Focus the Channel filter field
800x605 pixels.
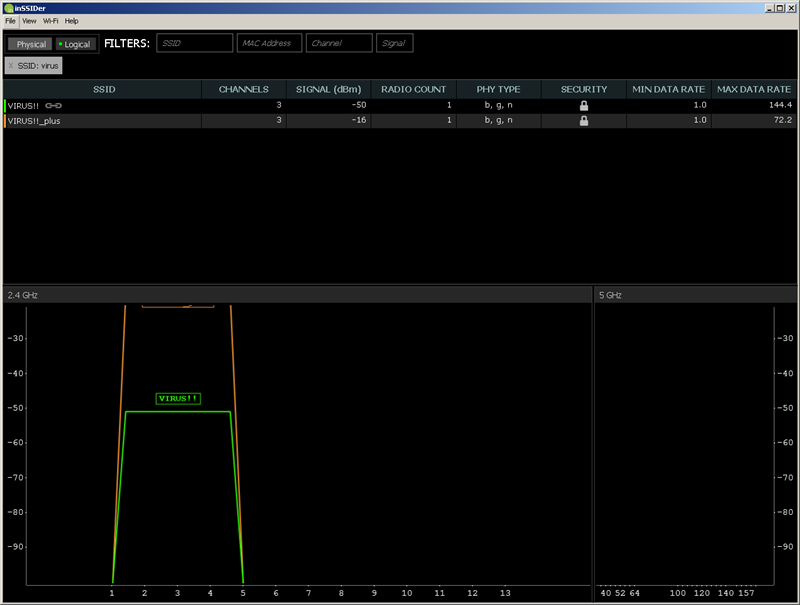(x=339, y=43)
